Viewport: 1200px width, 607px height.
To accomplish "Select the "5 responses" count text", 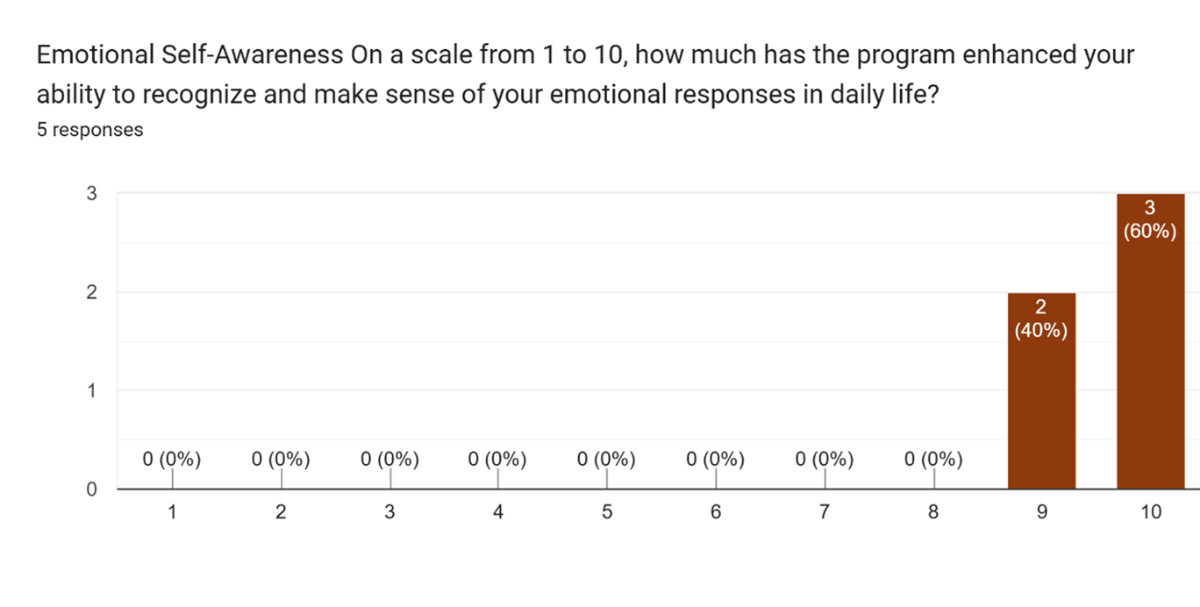I will tap(90, 130).
